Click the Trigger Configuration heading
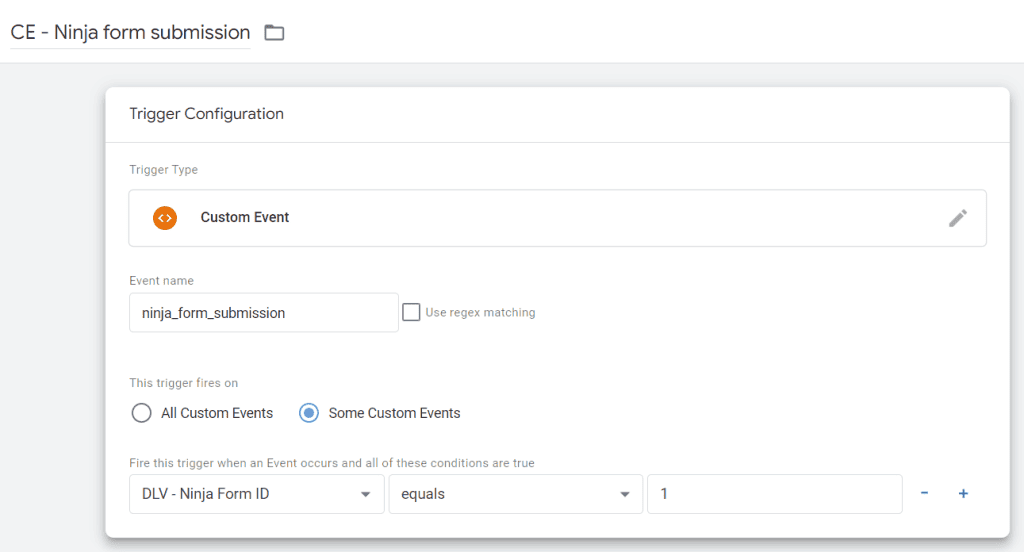This screenshot has height=552, width=1024. pyautogui.click(x=206, y=114)
